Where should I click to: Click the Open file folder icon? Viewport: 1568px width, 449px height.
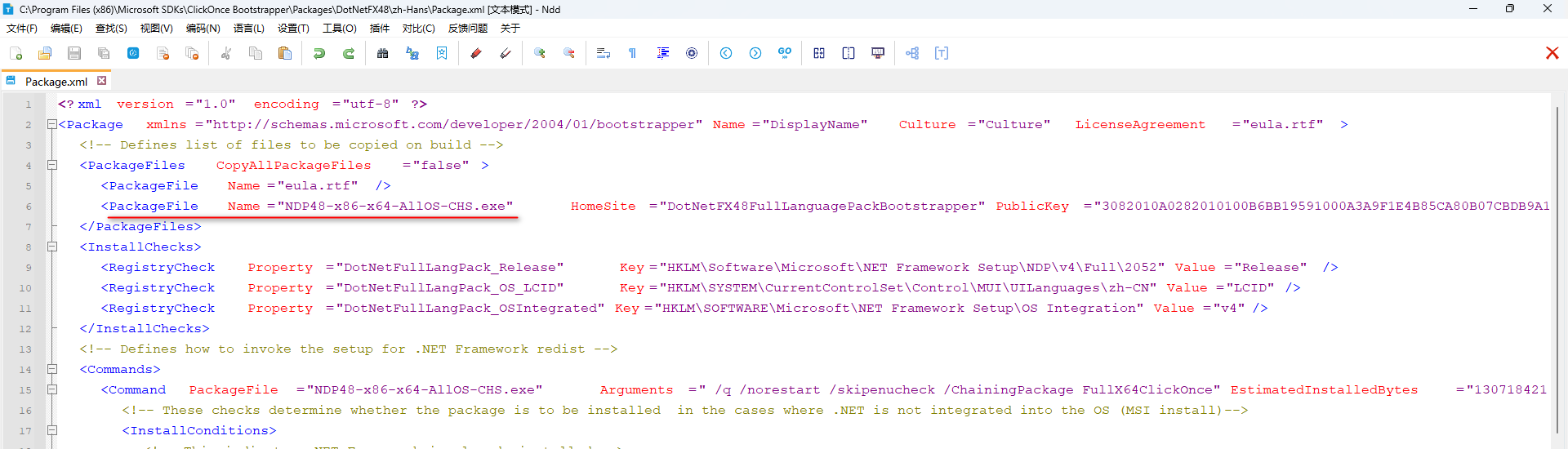pyautogui.click(x=45, y=53)
